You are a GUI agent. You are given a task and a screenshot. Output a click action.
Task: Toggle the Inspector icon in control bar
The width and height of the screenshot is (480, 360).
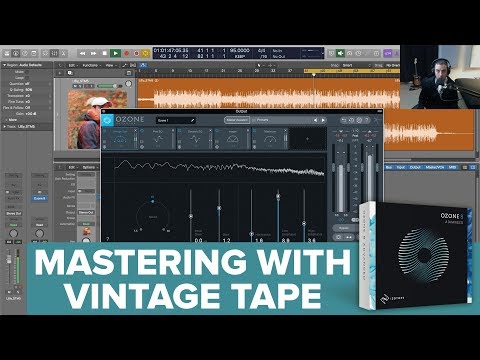coord(16,53)
